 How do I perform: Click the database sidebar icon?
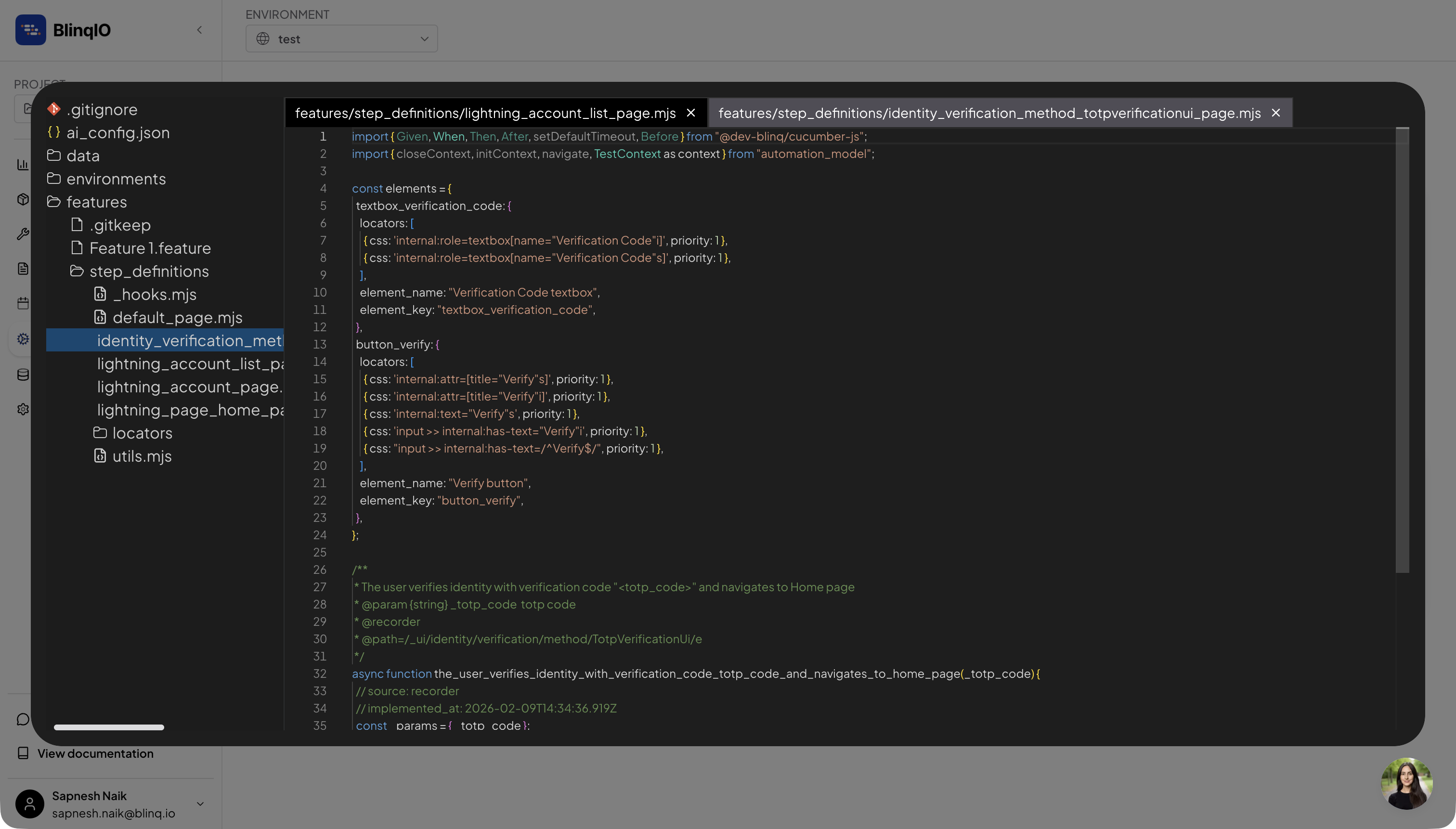tap(23, 375)
